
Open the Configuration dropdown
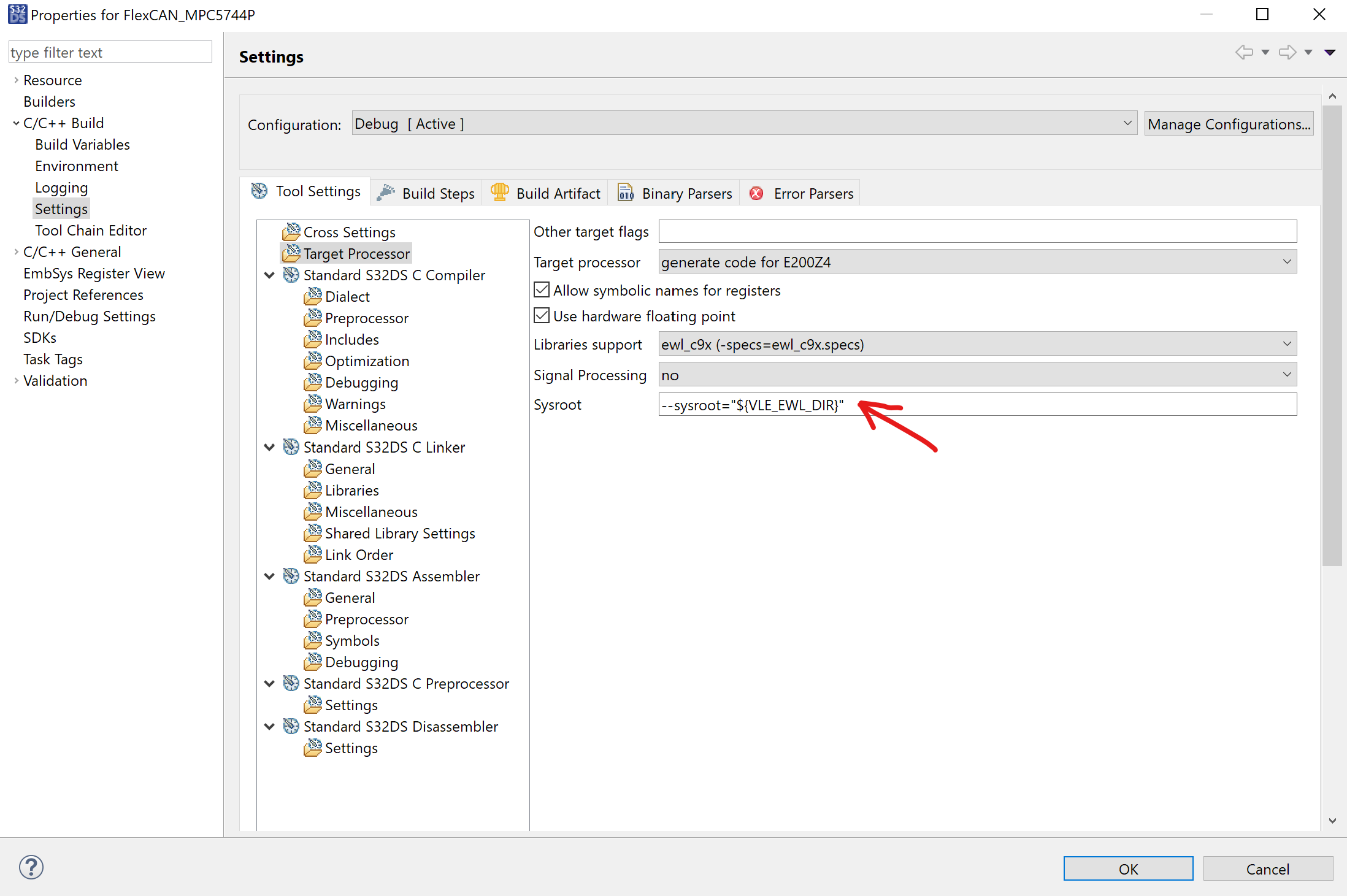pyautogui.click(x=1127, y=123)
